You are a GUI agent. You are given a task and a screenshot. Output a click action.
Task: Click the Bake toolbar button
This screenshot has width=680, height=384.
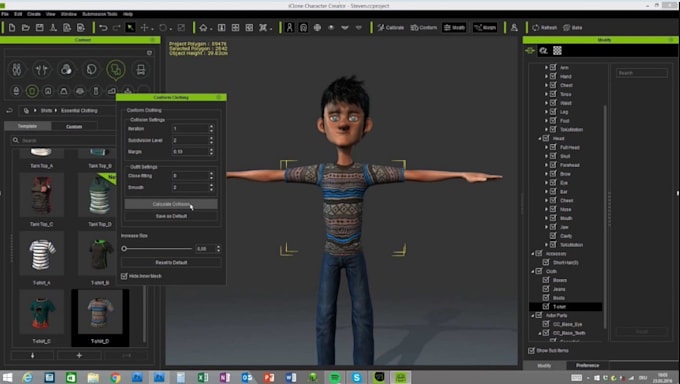pyautogui.click(x=572, y=28)
